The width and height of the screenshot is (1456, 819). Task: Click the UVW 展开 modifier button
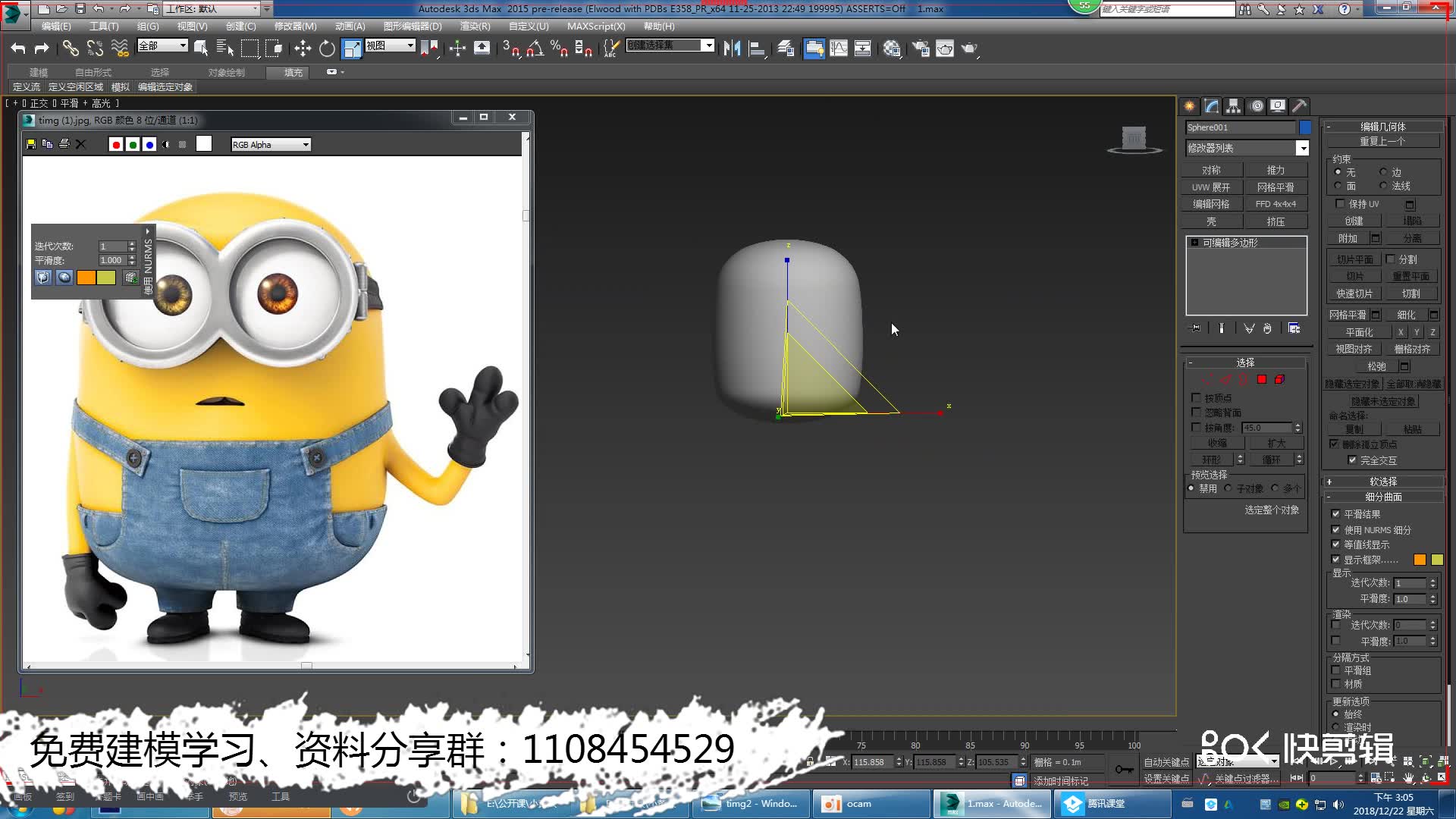coord(1211,187)
